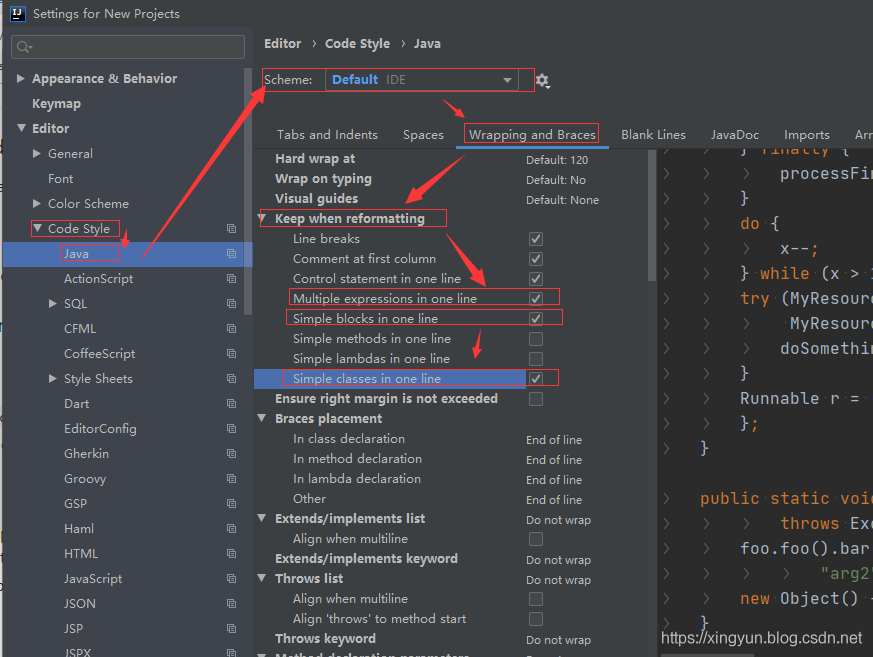Click the scheme gear settings icon
This screenshot has width=873, height=657.
[x=542, y=80]
